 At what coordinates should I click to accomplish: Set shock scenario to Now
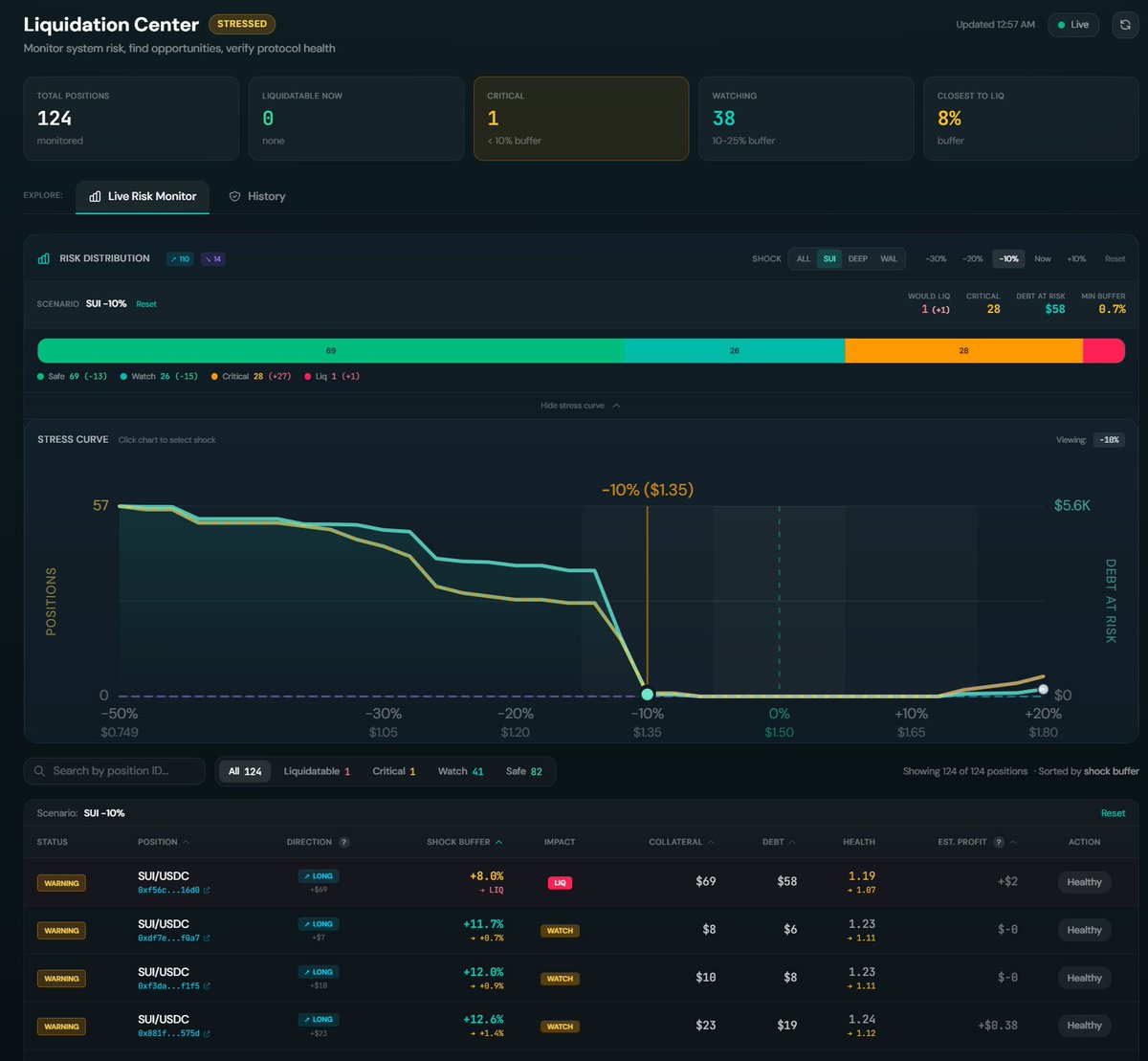(1043, 258)
